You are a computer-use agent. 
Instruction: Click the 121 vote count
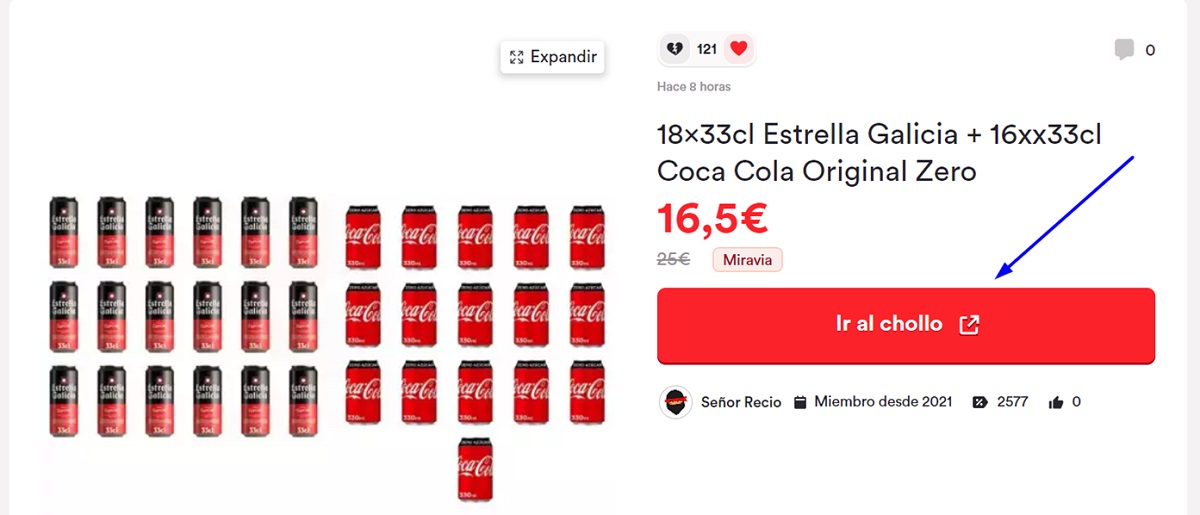coord(707,48)
